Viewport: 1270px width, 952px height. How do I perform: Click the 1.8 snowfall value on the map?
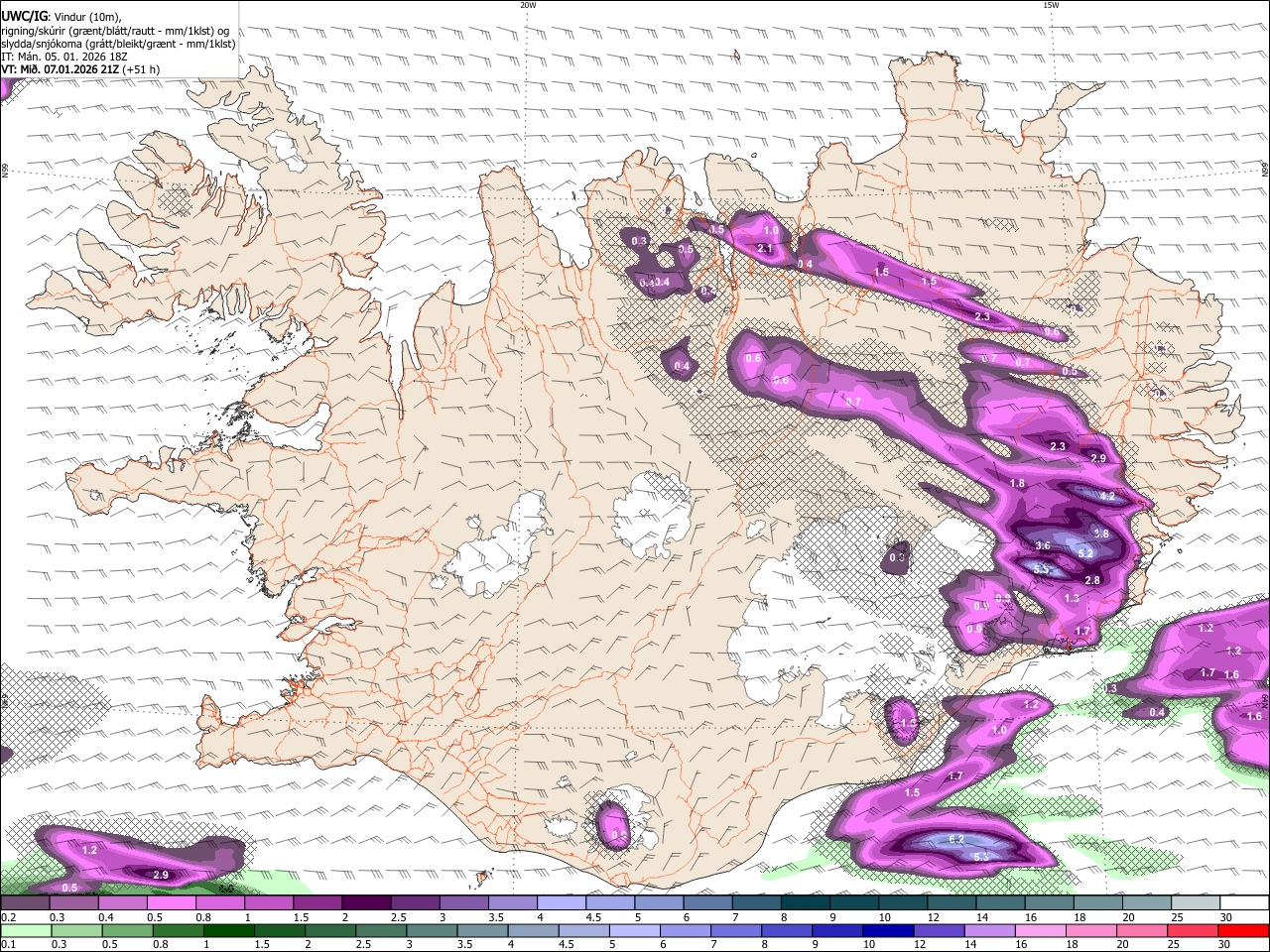(x=1017, y=483)
